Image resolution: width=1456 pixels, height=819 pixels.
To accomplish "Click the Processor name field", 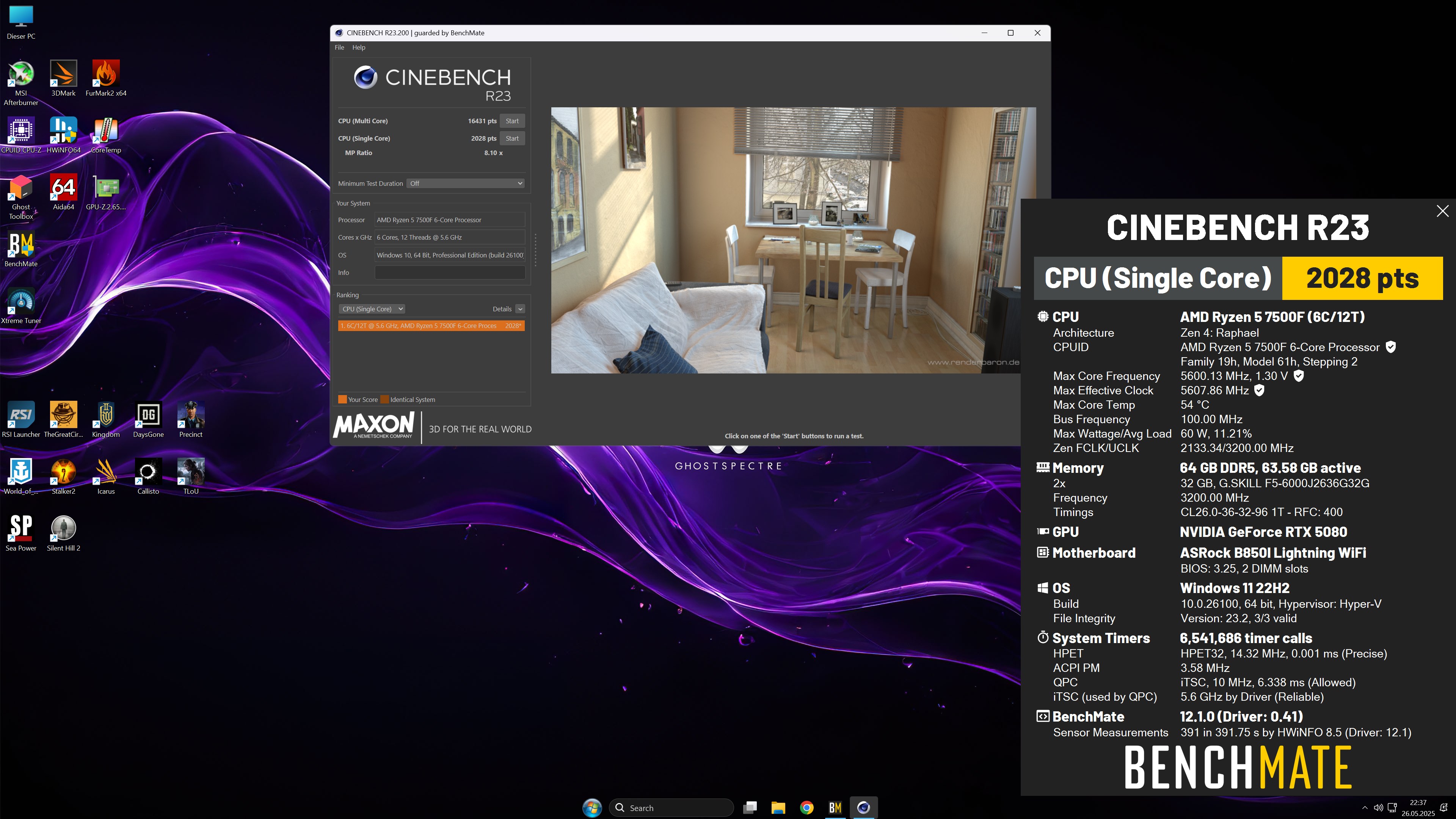I will [450, 220].
